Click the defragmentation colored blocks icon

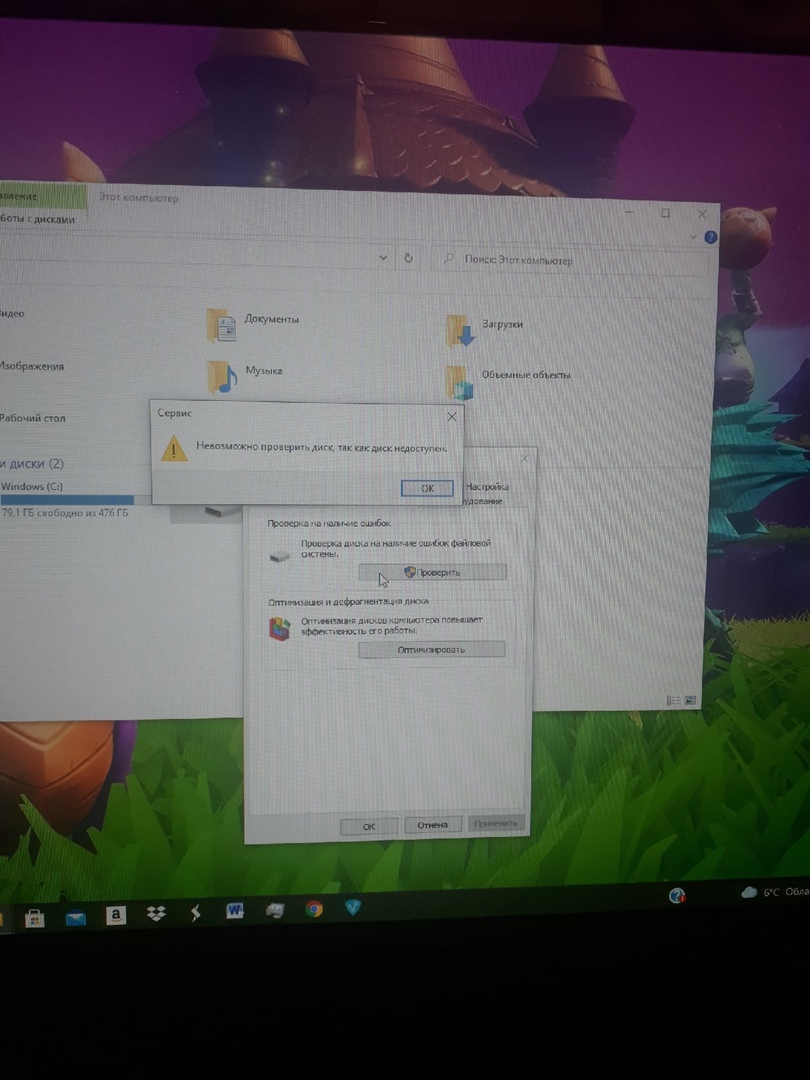click(x=279, y=628)
